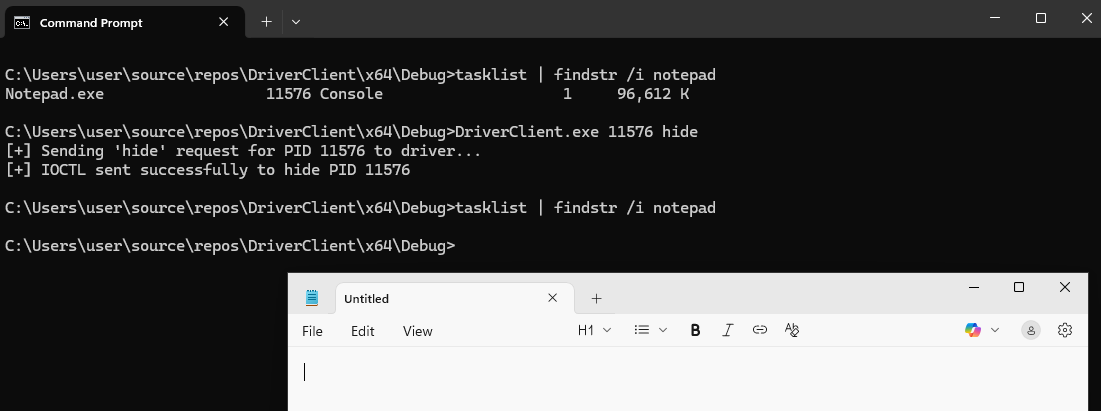The height and width of the screenshot is (411, 1101).
Task: Insert a link using the link icon
Action: 760,330
